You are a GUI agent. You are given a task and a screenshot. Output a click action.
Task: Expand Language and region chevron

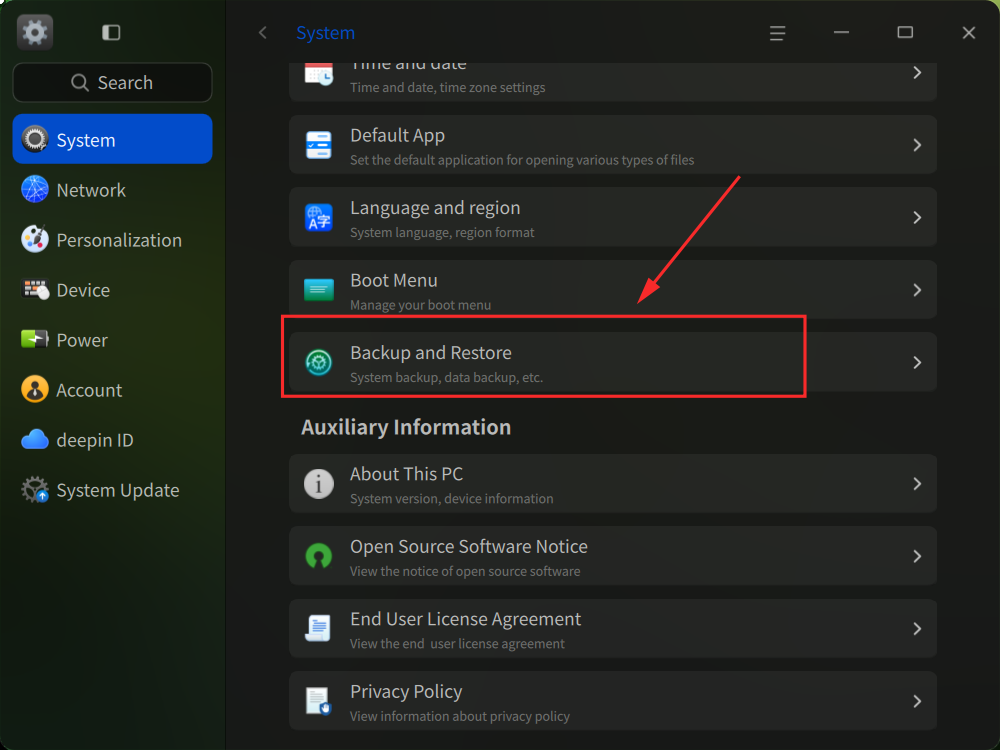(917, 217)
